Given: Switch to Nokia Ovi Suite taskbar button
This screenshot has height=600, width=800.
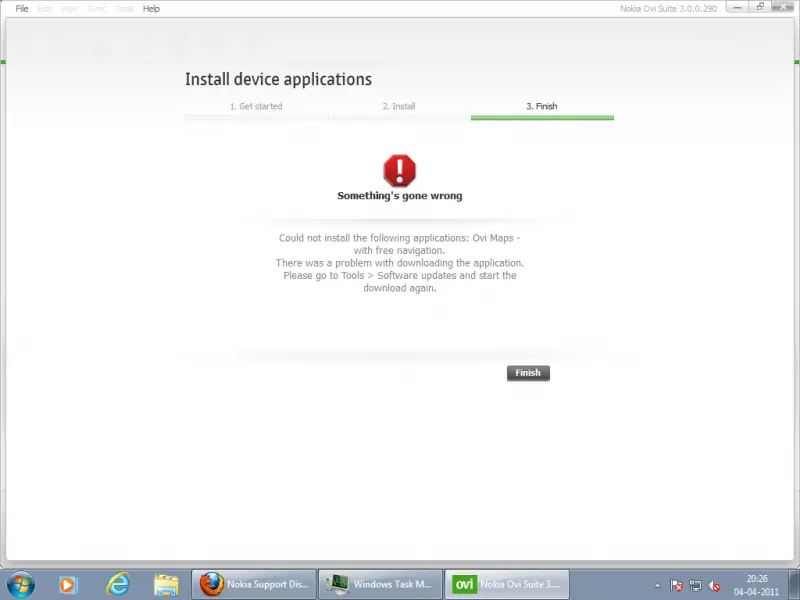Looking at the screenshot, I should (x=507, y=584).
